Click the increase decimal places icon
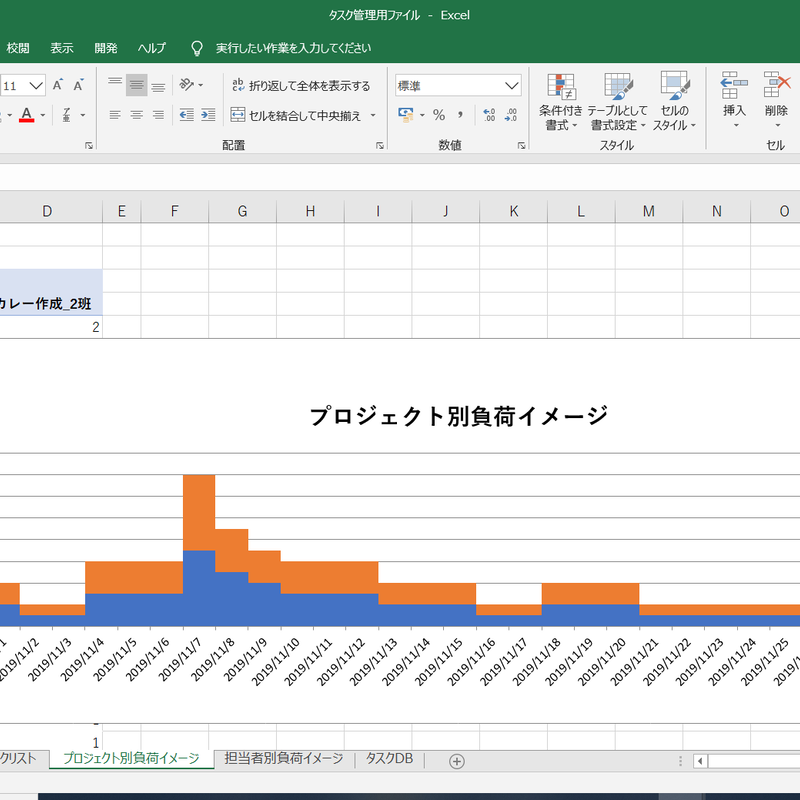 [x=489, y=115]
